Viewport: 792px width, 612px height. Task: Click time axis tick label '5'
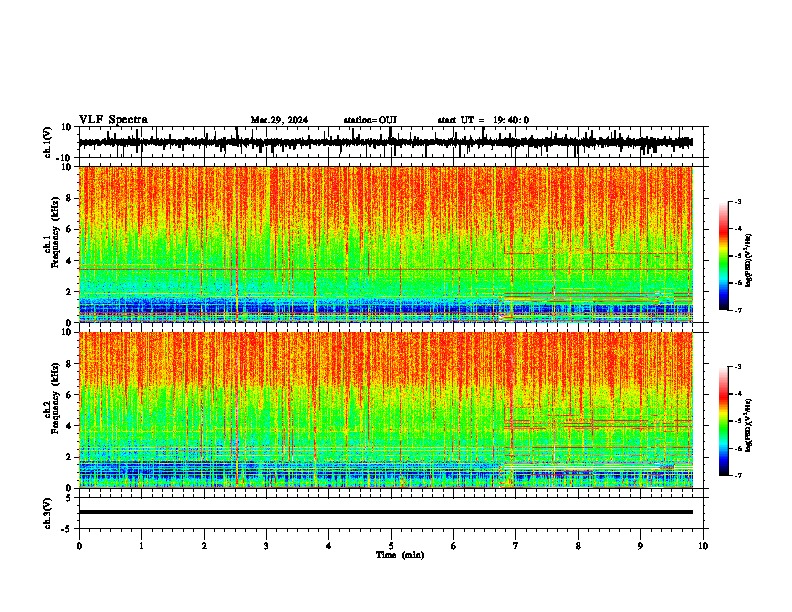(391, 546)
